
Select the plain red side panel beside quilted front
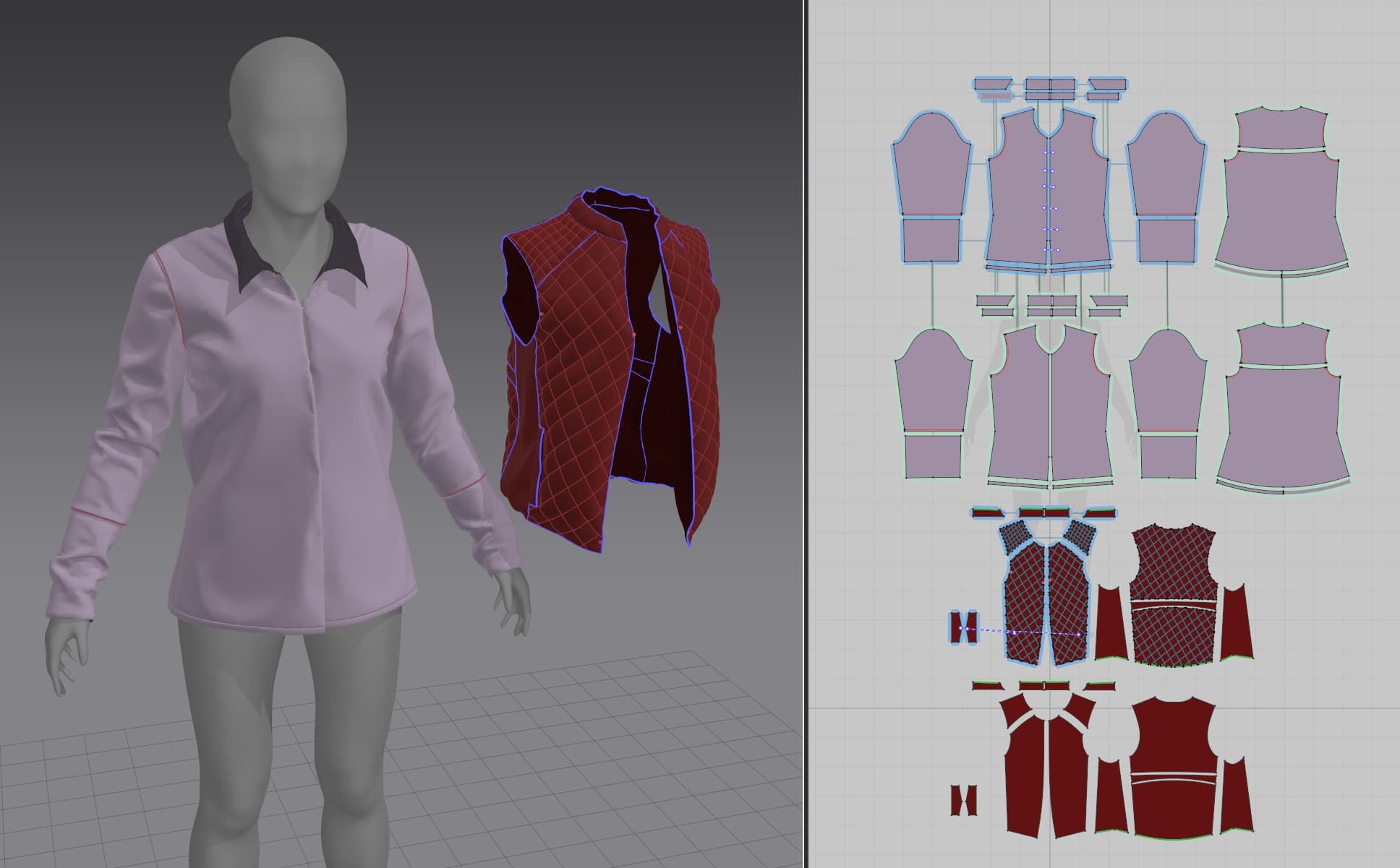coord(1110,624)
